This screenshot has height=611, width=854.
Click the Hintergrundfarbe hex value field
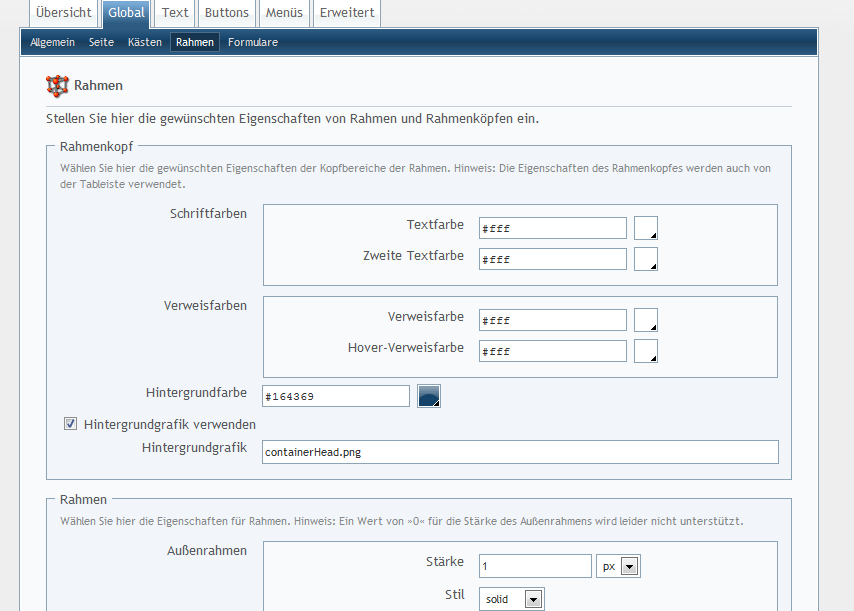[335, 396]
